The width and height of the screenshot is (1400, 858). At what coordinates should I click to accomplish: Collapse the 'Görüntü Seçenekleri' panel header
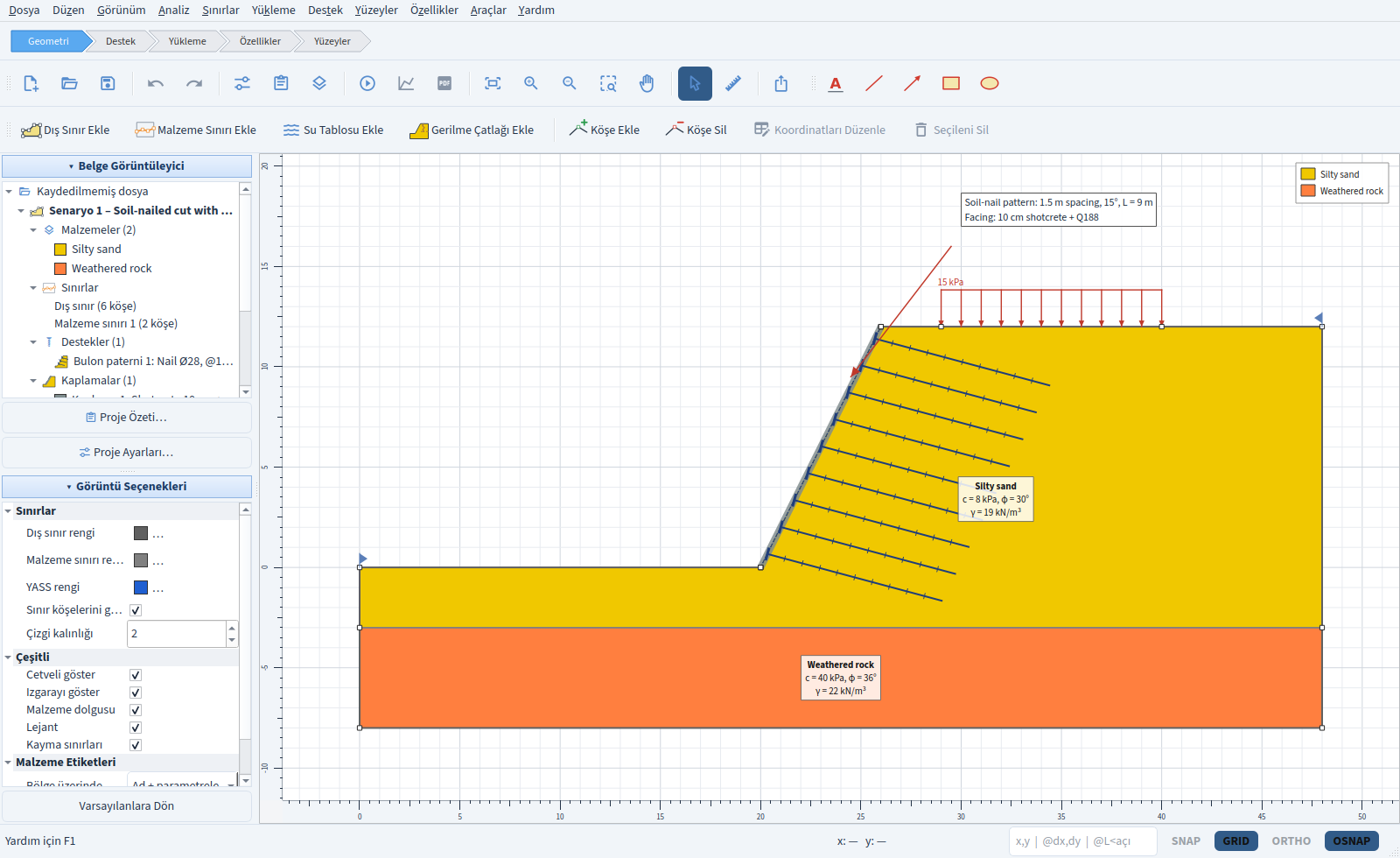coord(127,487)
